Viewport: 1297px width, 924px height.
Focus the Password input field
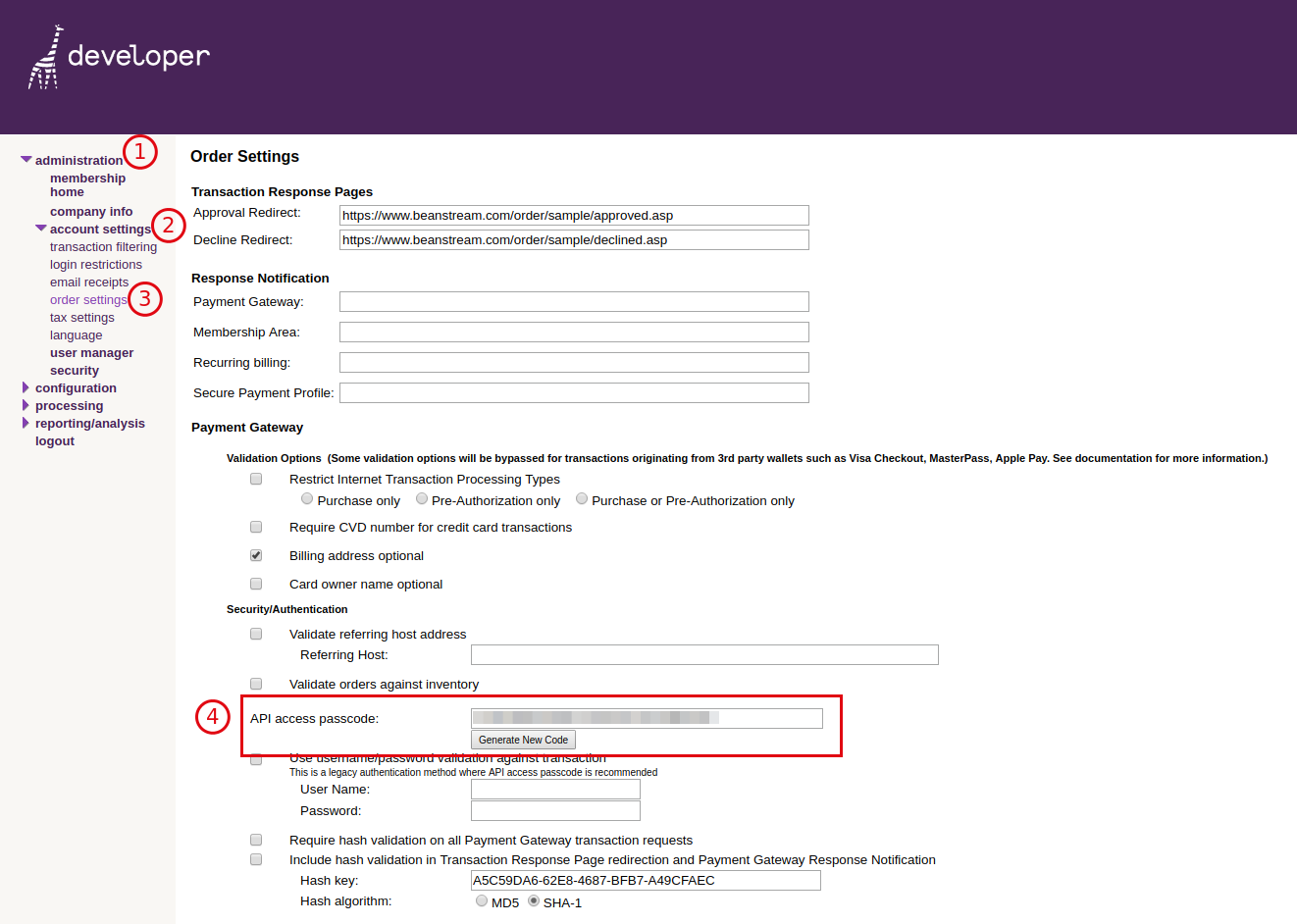555,810
